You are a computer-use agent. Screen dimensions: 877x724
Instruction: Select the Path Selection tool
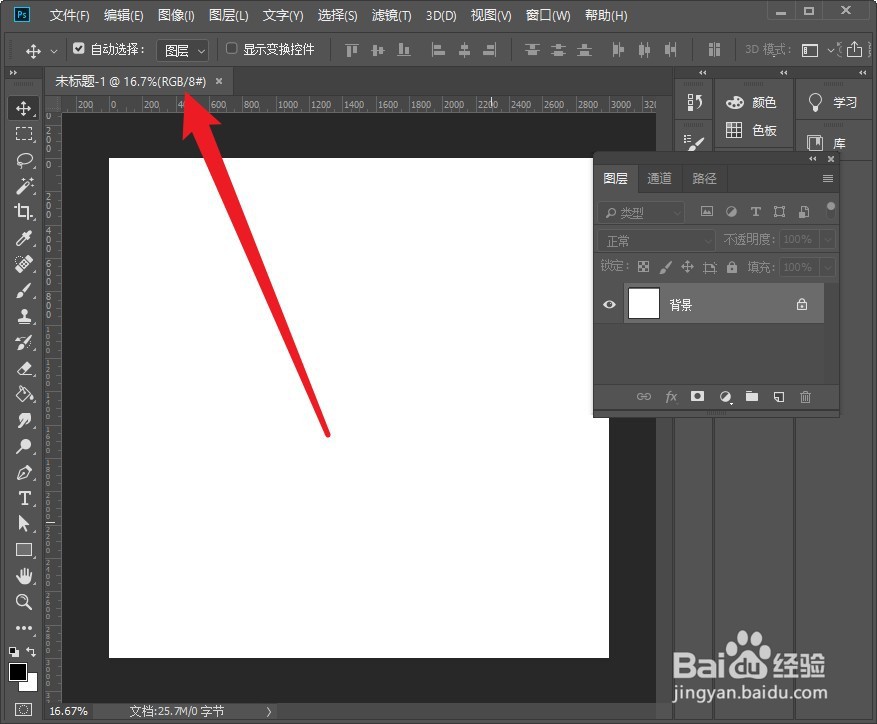click(23, 524)
